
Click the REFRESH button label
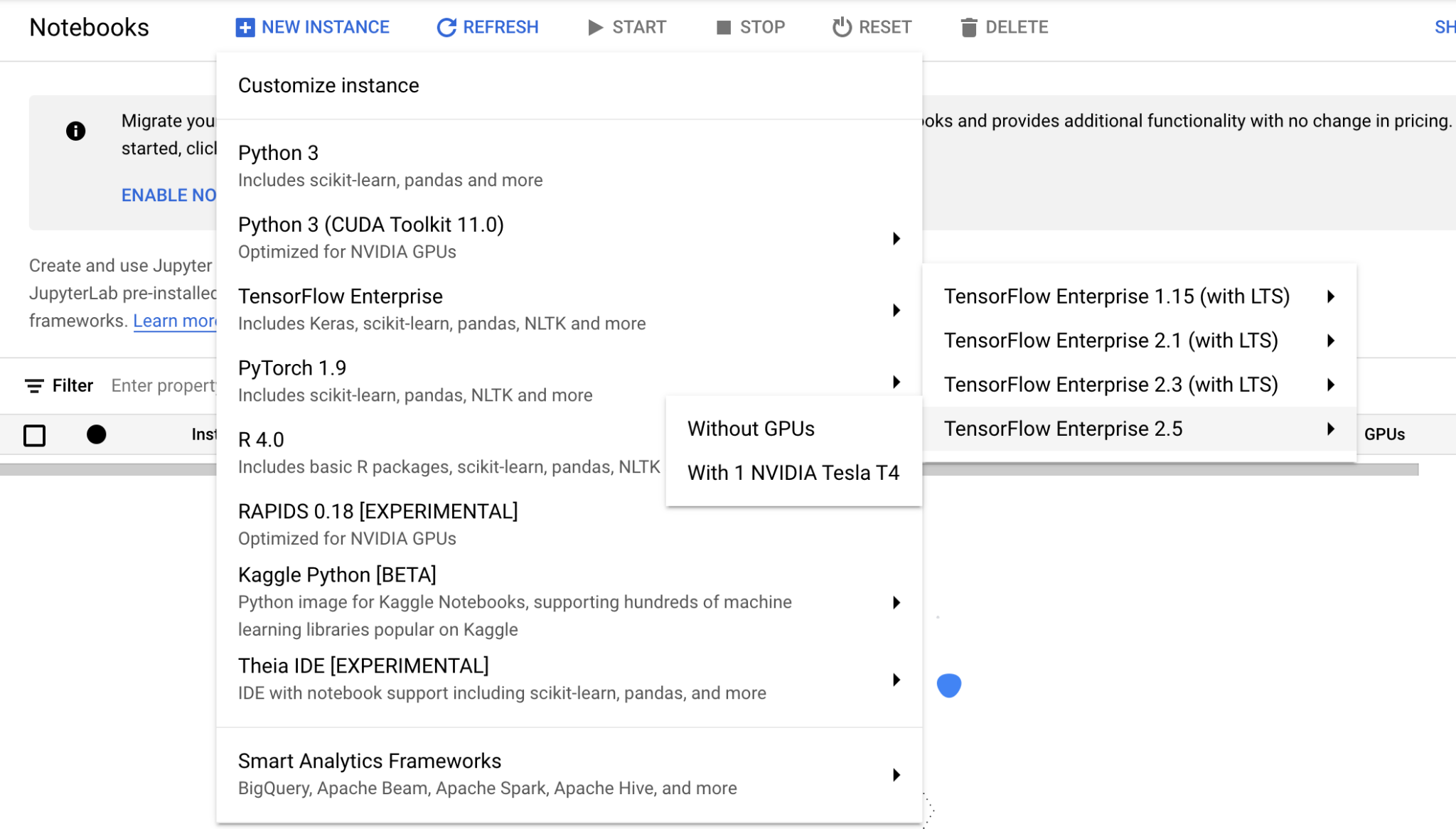[x=500, y=28]
